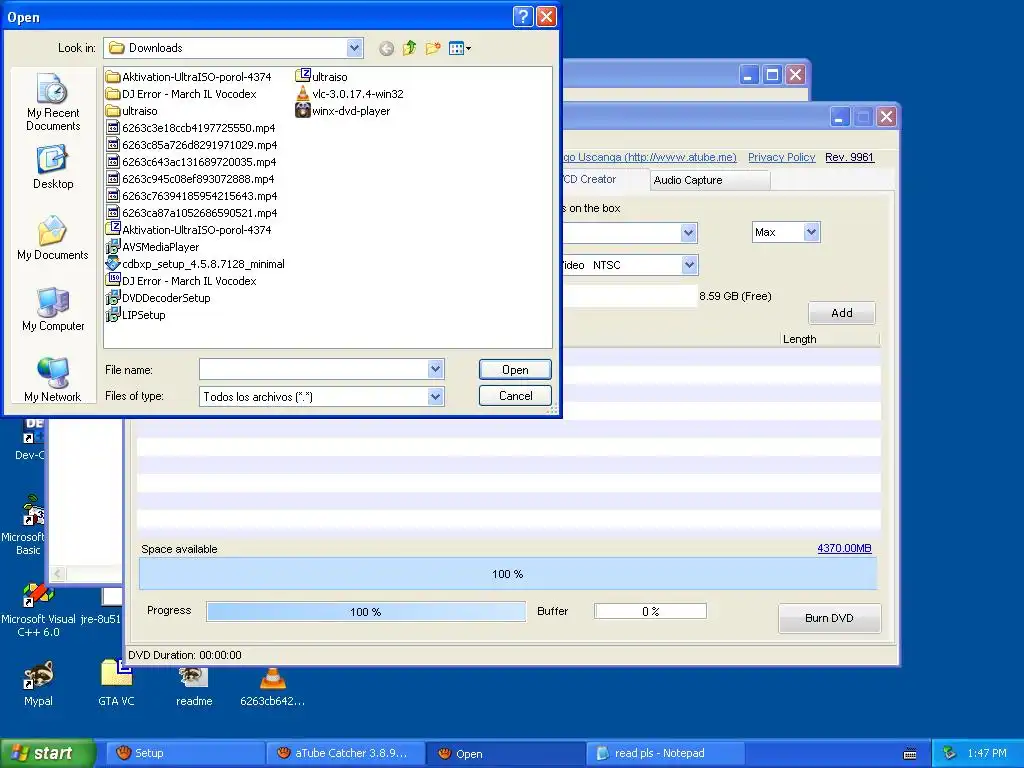Select the Aktivation-UltraISO-porol-4374 archive file
Viewport: 1024px width, 768px height.
point(188,230)
